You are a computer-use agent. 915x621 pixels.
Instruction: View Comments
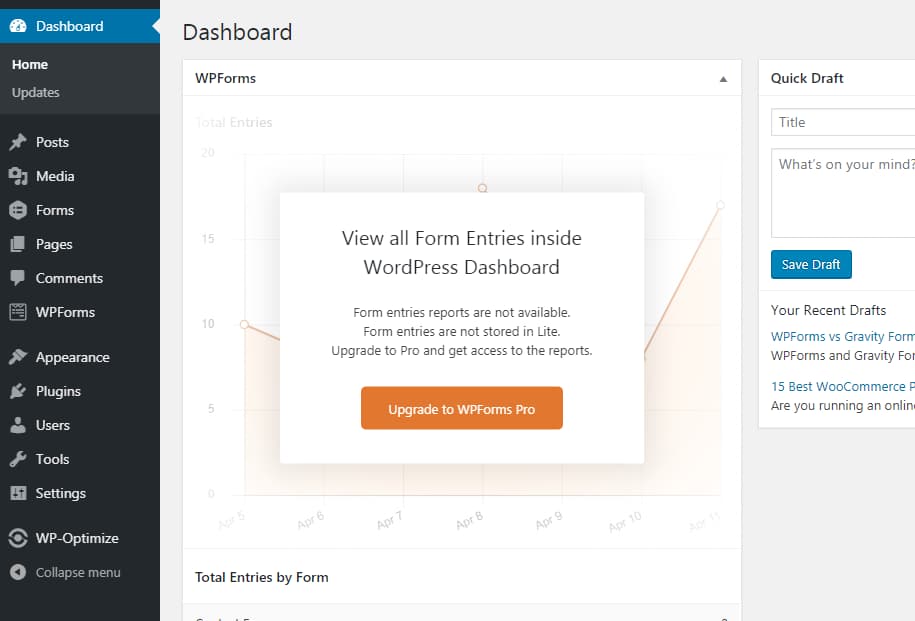(x=63, y=278)
